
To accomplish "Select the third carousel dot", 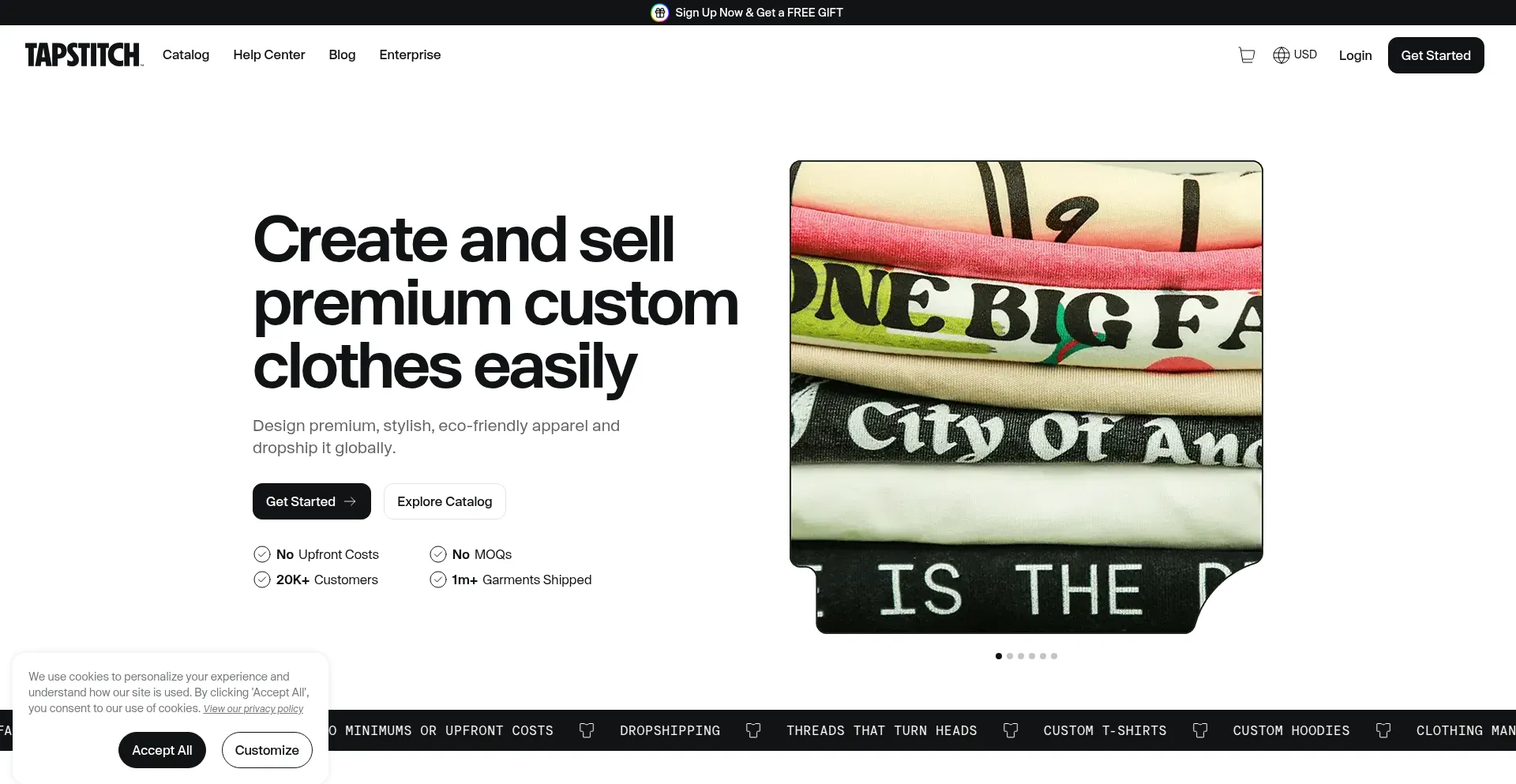I will (1021, 656).
